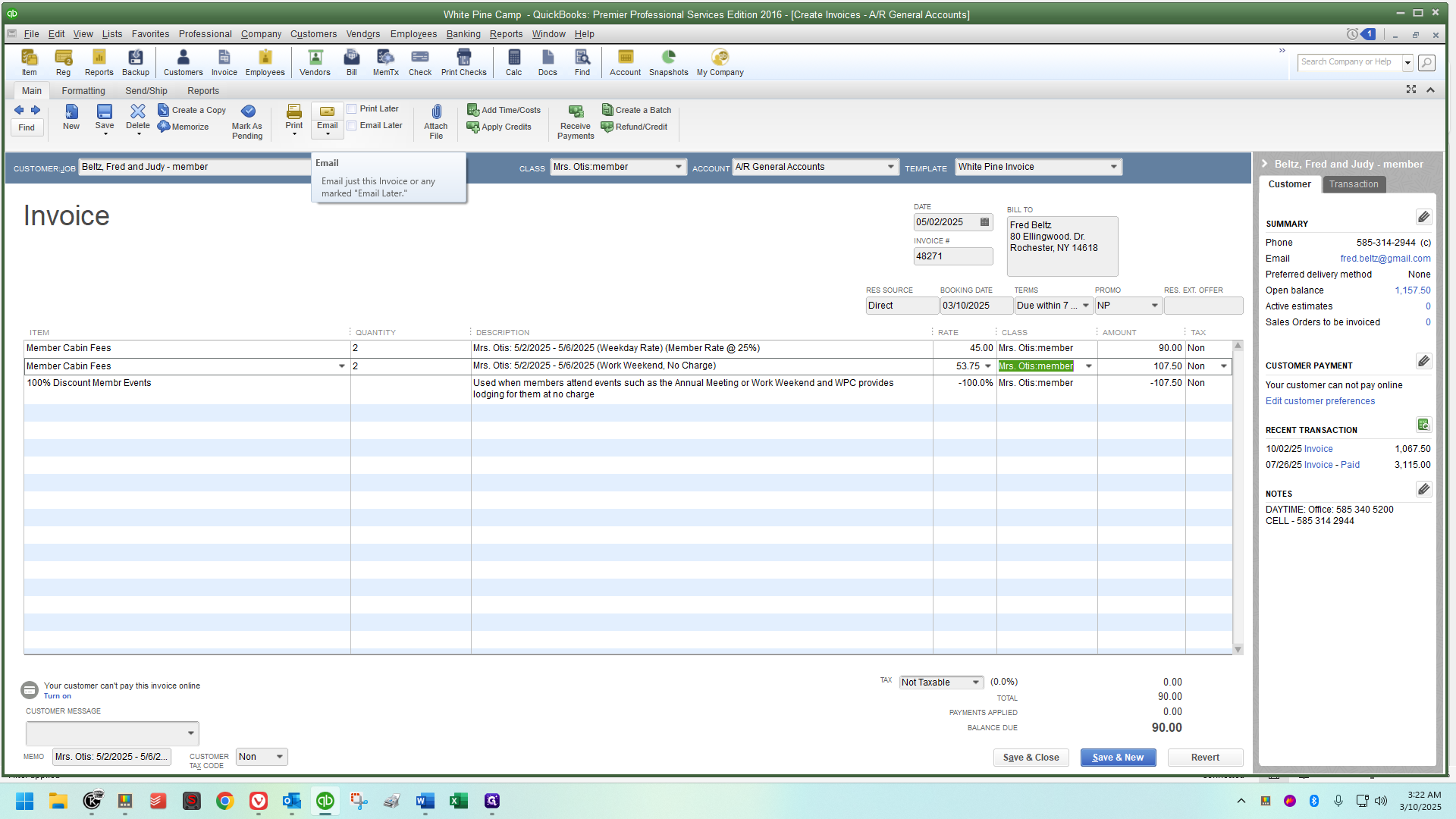Edit customer summary with pencil icon
The image size is (1456, 819).
pyautogui.click(x=1423, y=218)
